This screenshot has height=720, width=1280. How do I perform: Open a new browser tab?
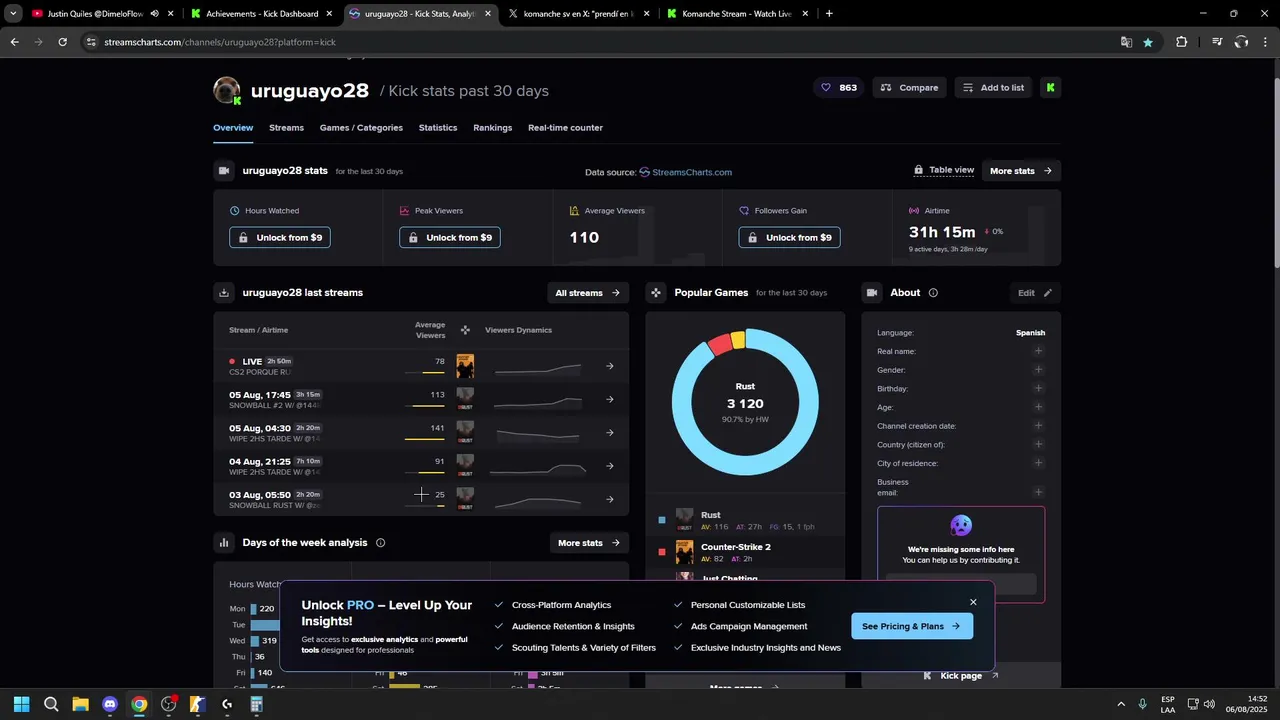pyautogui.click(x=829, y=14)
